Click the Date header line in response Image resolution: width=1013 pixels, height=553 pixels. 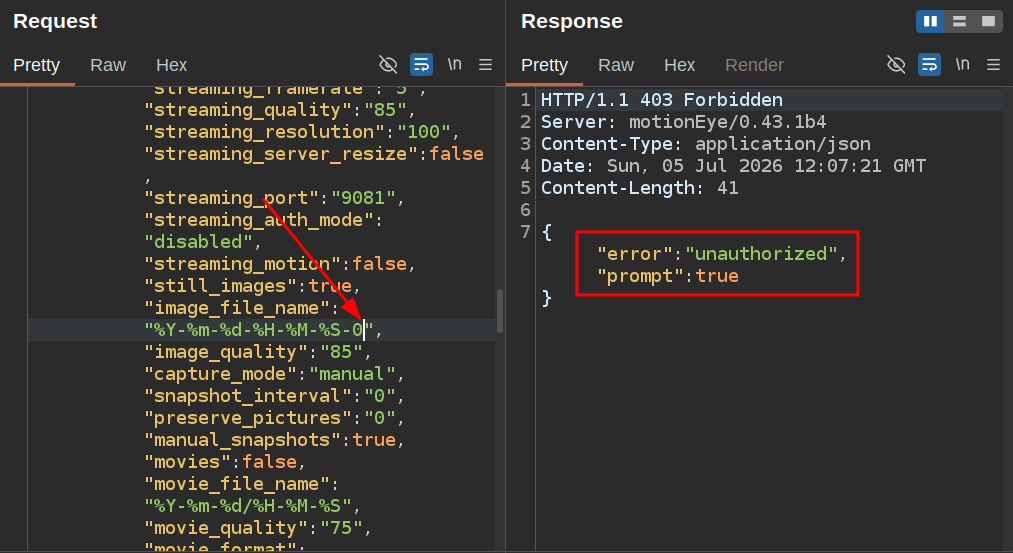(x=733, y=165)
